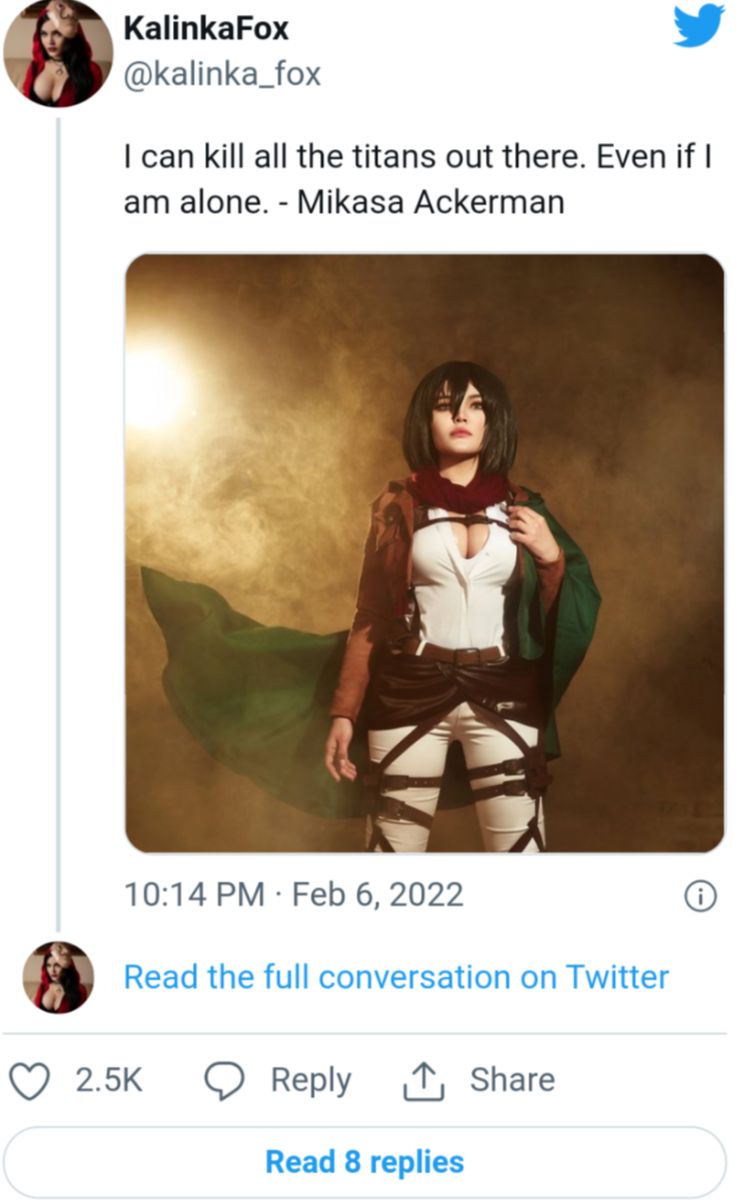Viewport: 750px width, 1200px height.
Task: Open the info circle icon beside the timestamp
Action: [x=699, y=897]
